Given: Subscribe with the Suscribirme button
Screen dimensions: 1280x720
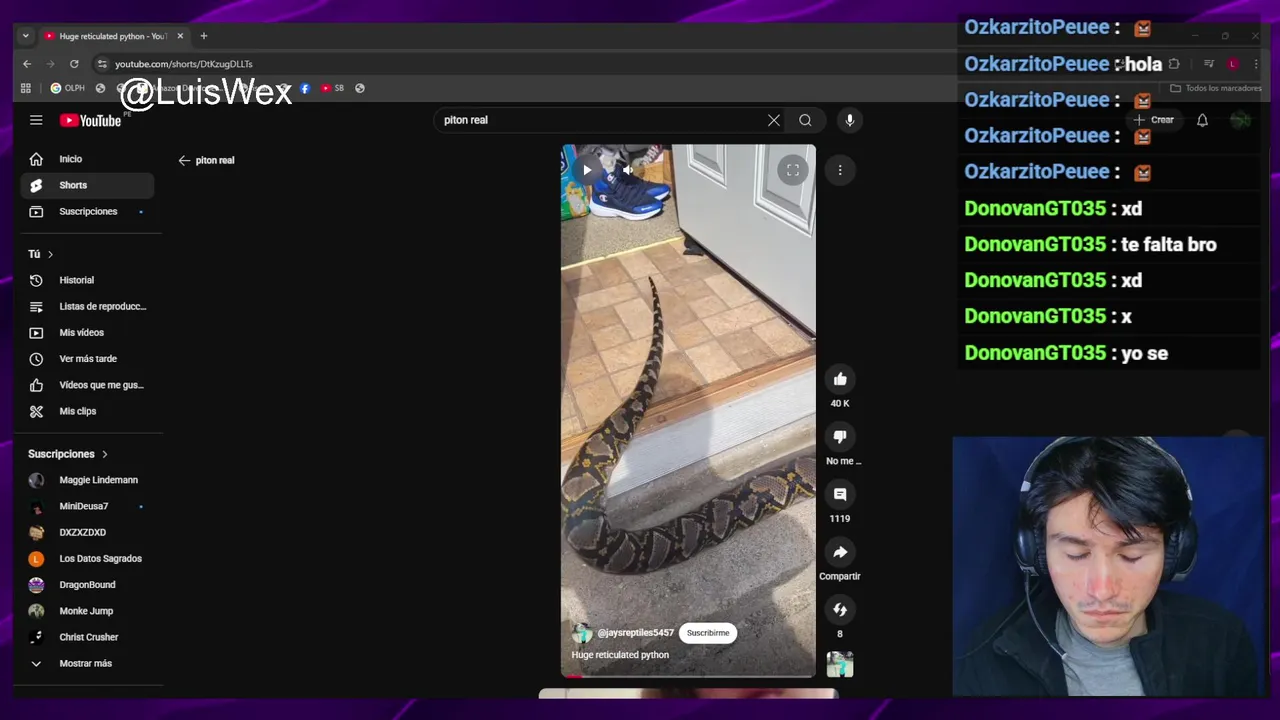Looking at the screenshot, I should point(708,633).
